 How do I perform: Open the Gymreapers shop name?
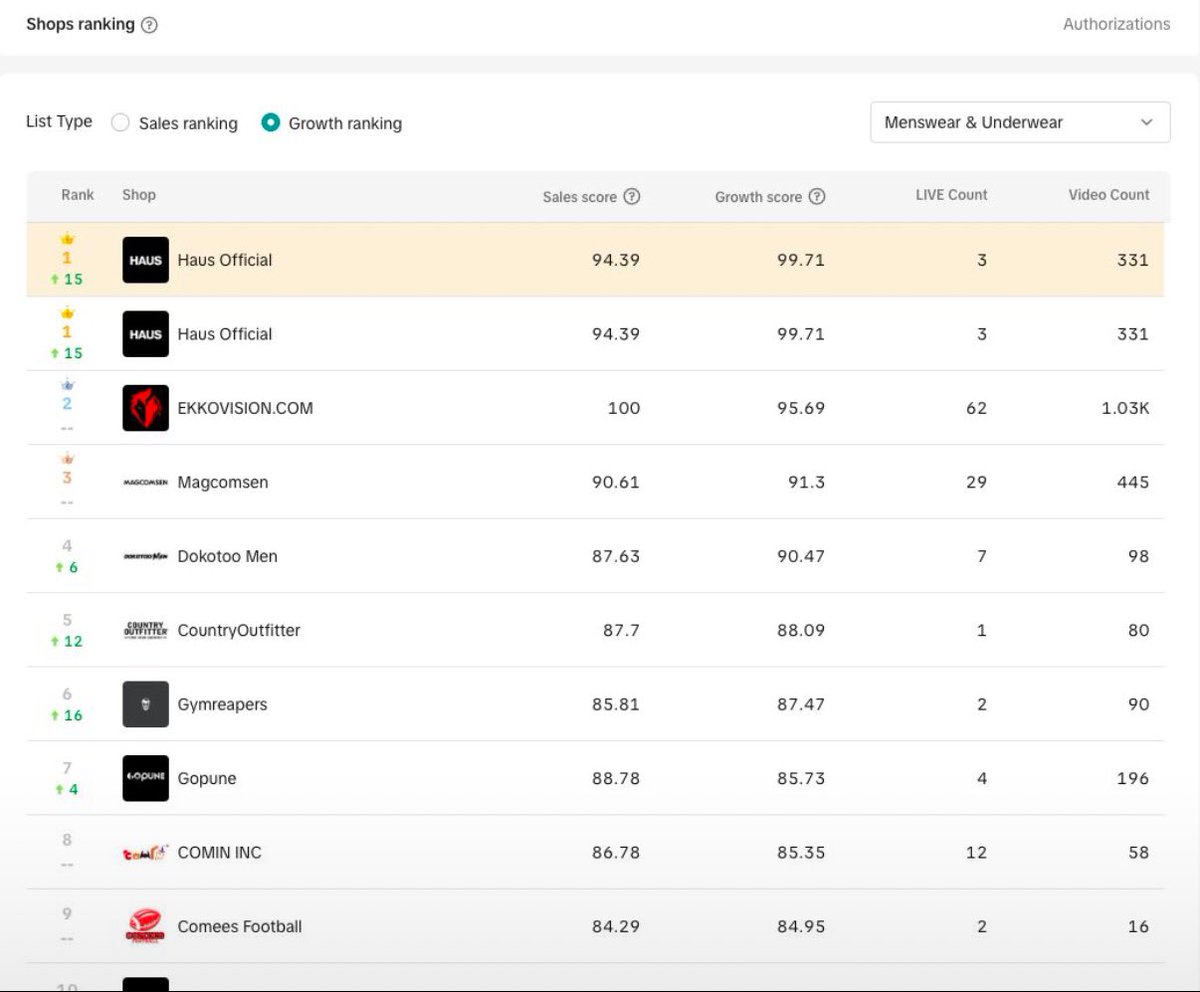coord(222,704)
